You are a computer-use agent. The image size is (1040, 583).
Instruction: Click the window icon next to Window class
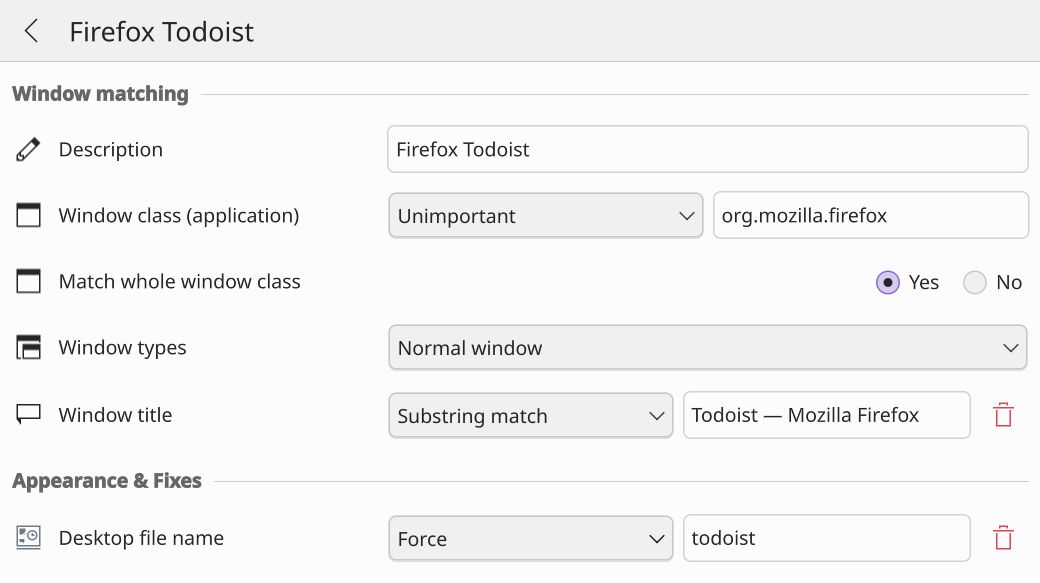[x=29, y=216]
